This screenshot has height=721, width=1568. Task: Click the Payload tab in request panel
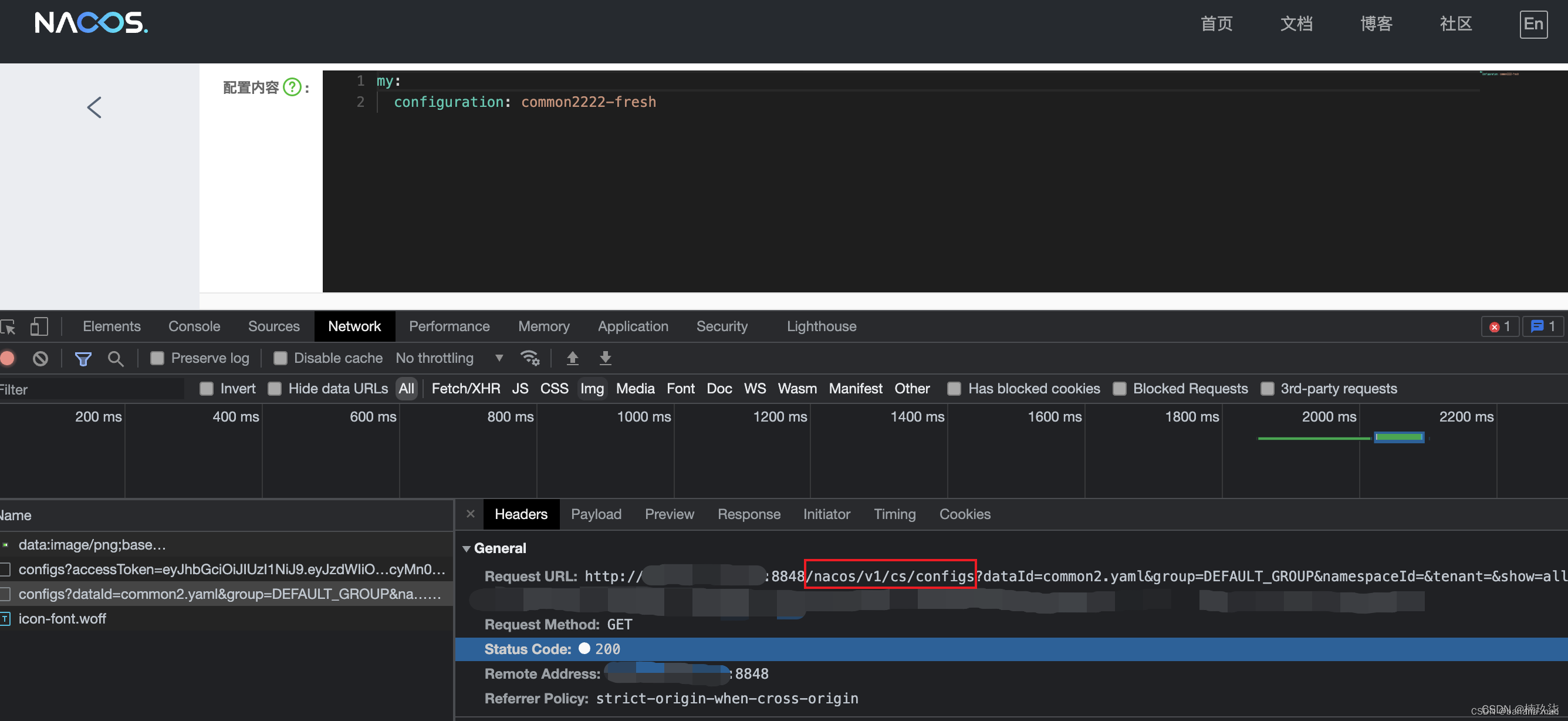[596, 514]
